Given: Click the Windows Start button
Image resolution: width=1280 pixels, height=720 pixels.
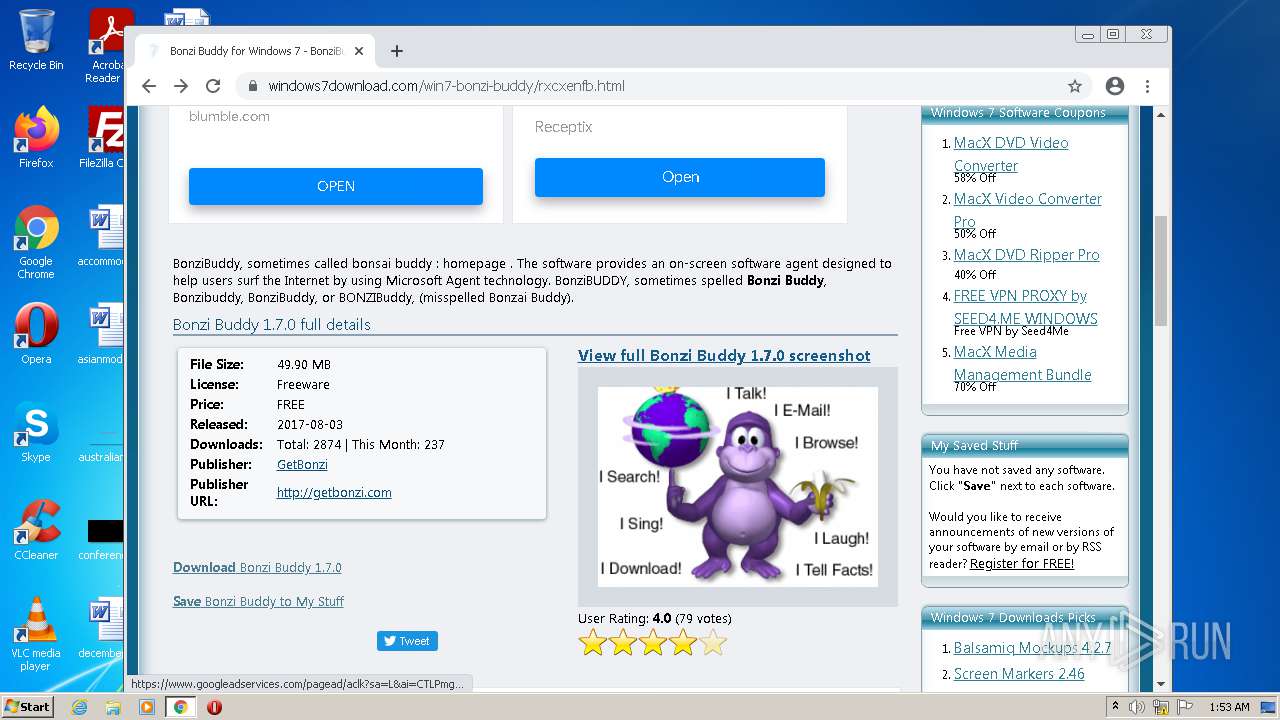Looking at the screenshot, I should (27, 707).
